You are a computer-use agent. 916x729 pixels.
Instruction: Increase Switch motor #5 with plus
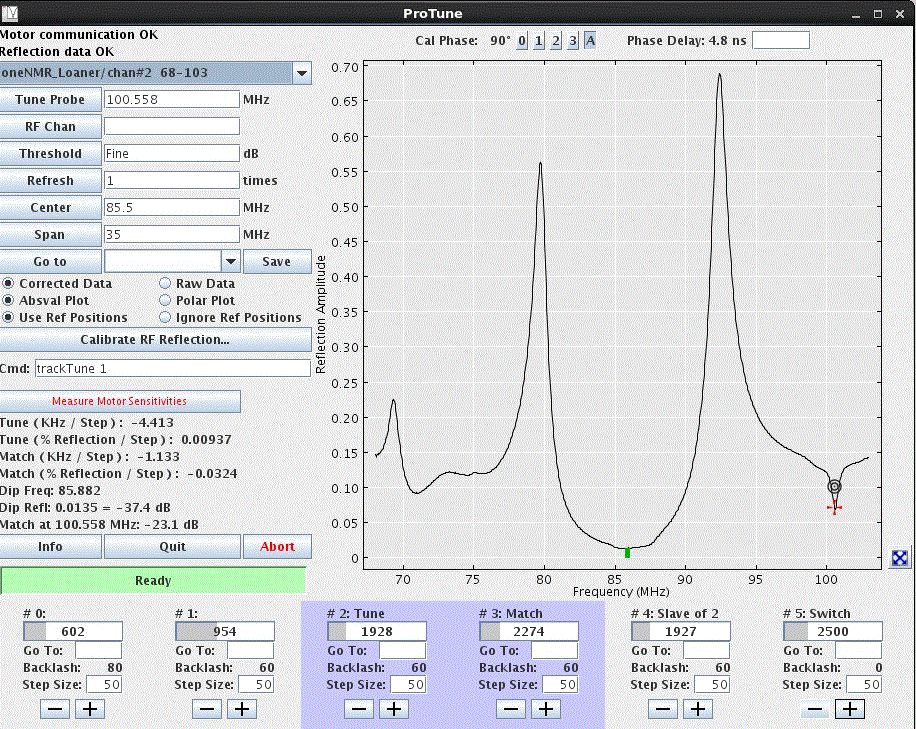849,709
